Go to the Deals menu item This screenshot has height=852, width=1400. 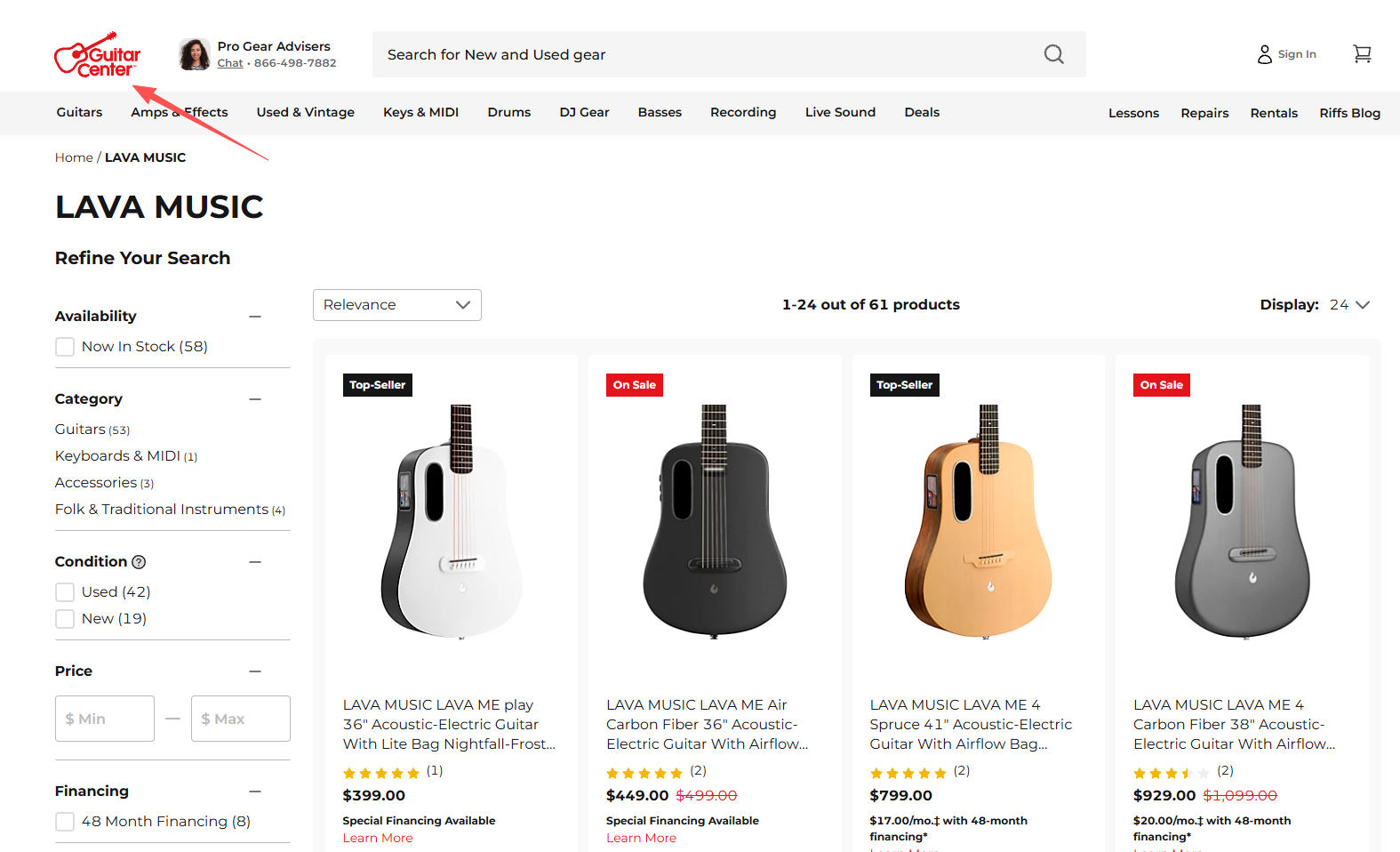pyautogui.click(x=922, y=112)
